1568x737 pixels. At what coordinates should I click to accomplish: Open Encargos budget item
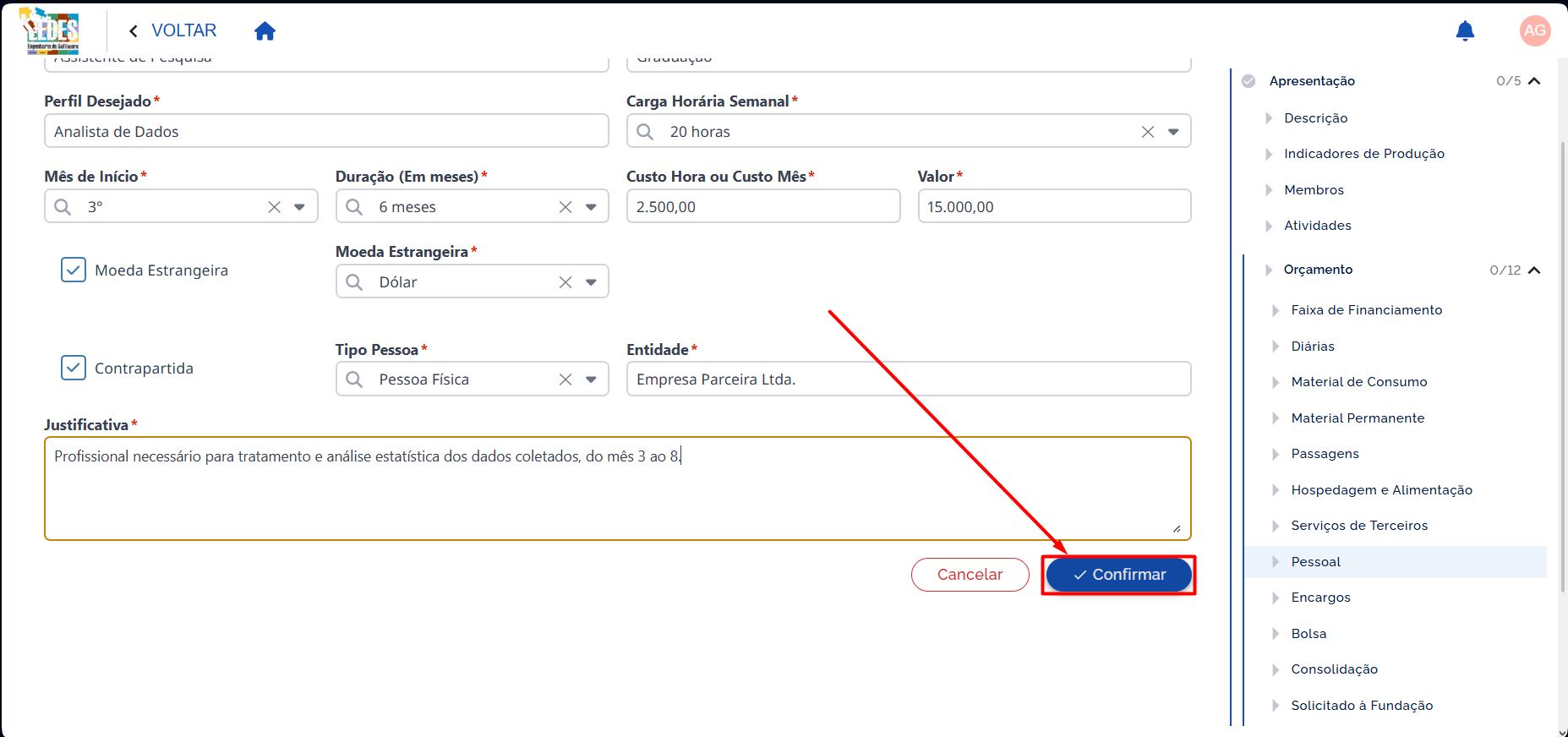(x=1320, y=598)
